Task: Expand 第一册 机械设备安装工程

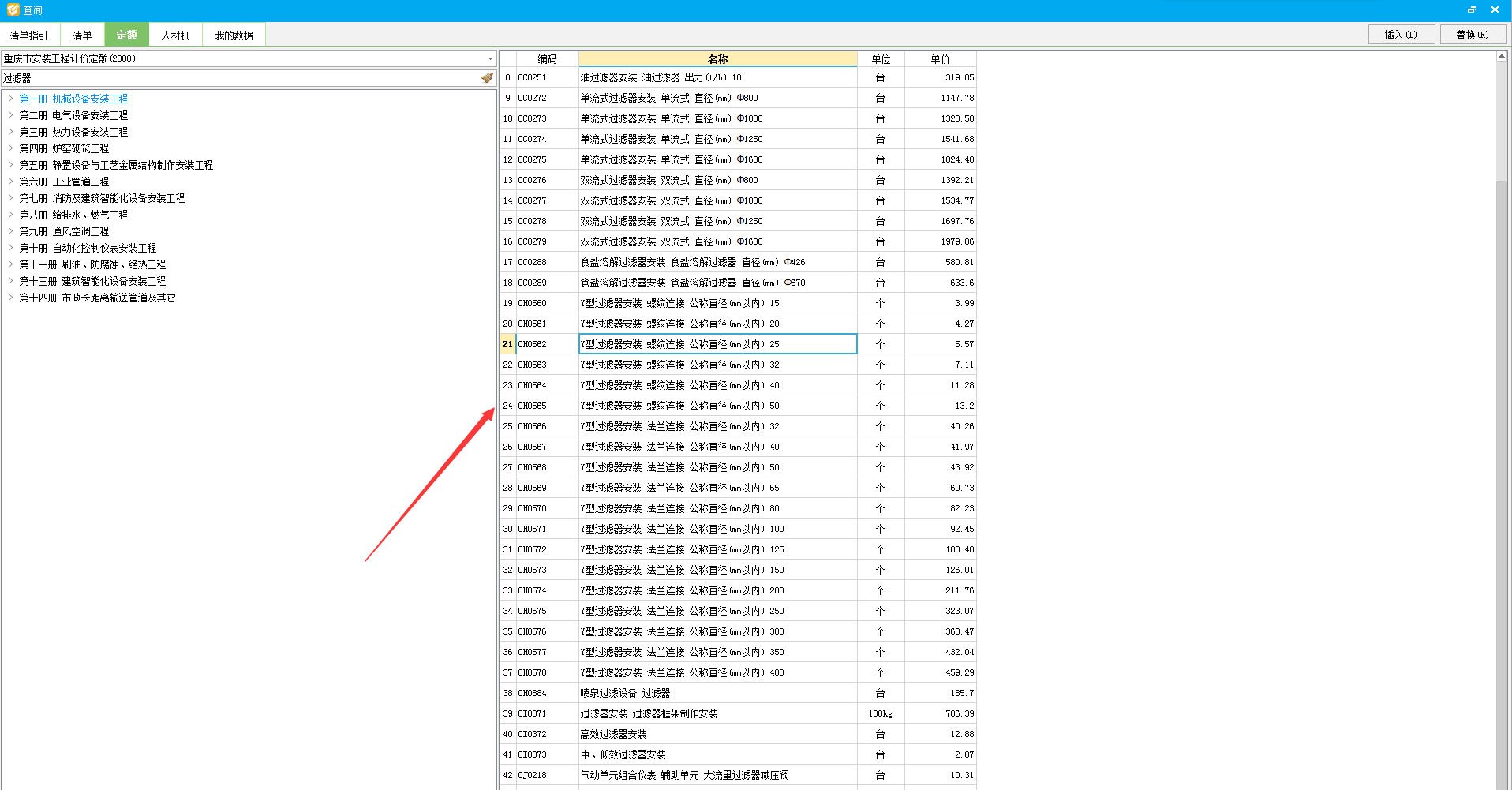Action: (10, 99)
